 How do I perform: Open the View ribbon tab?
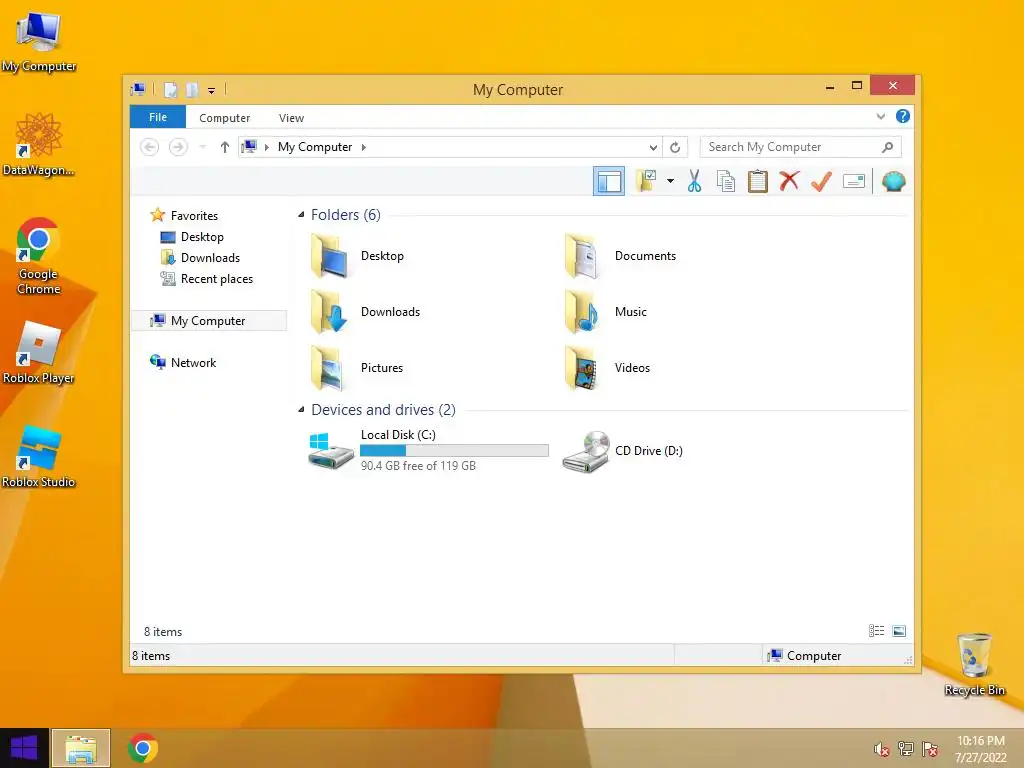[x=291, y=118]
